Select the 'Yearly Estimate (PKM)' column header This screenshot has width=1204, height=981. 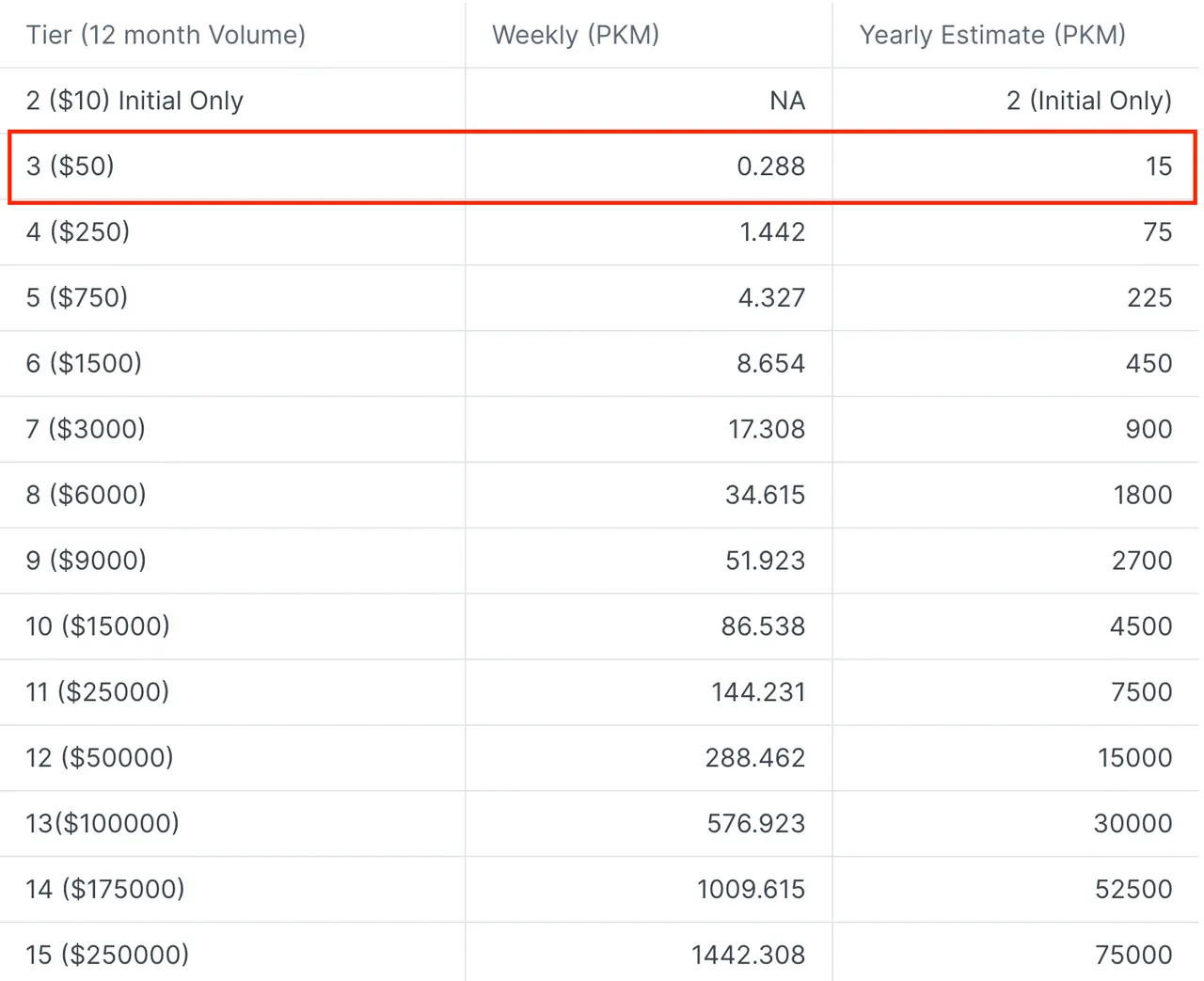(x=992, y=35)
